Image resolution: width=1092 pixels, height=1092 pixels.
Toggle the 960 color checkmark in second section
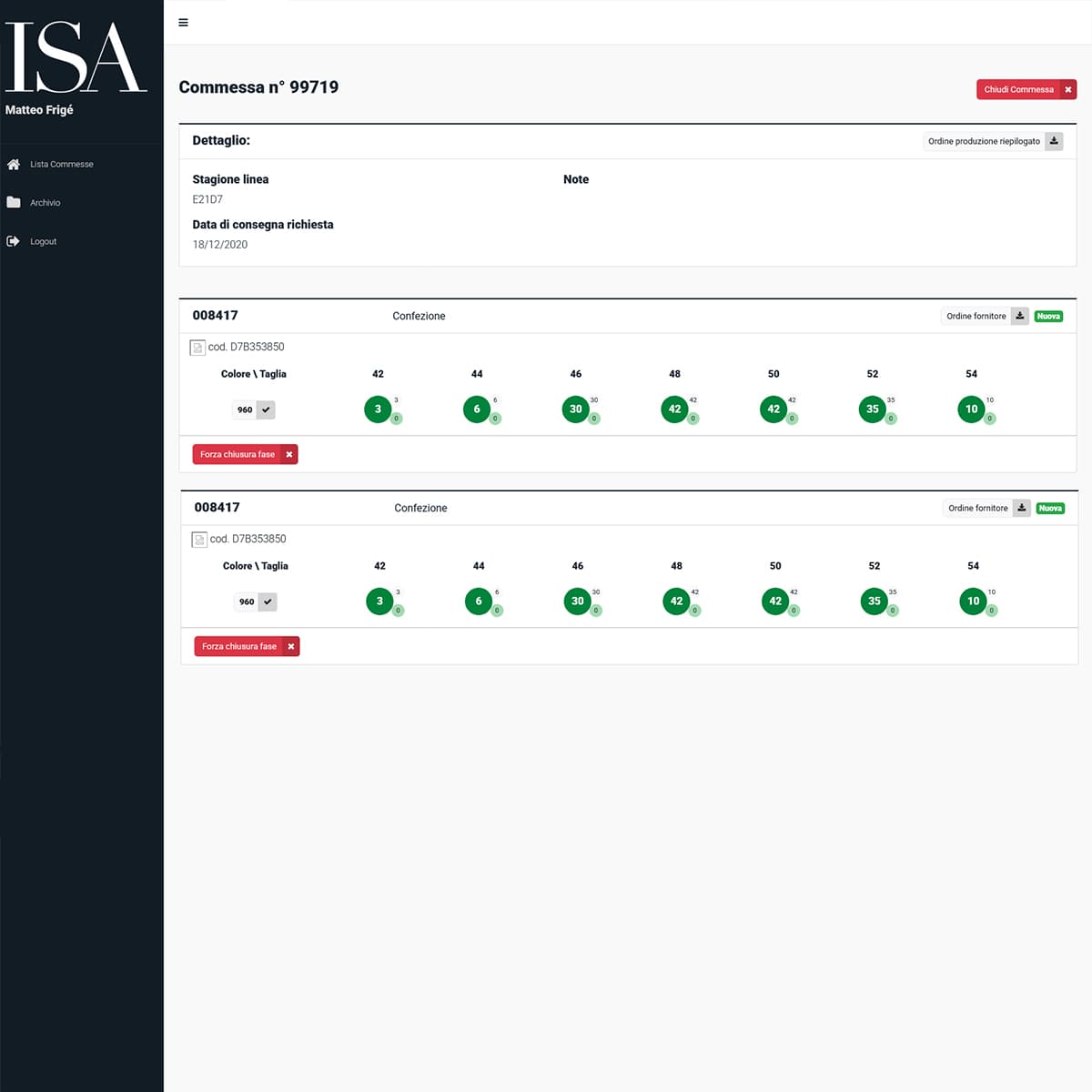pos(268,602)
